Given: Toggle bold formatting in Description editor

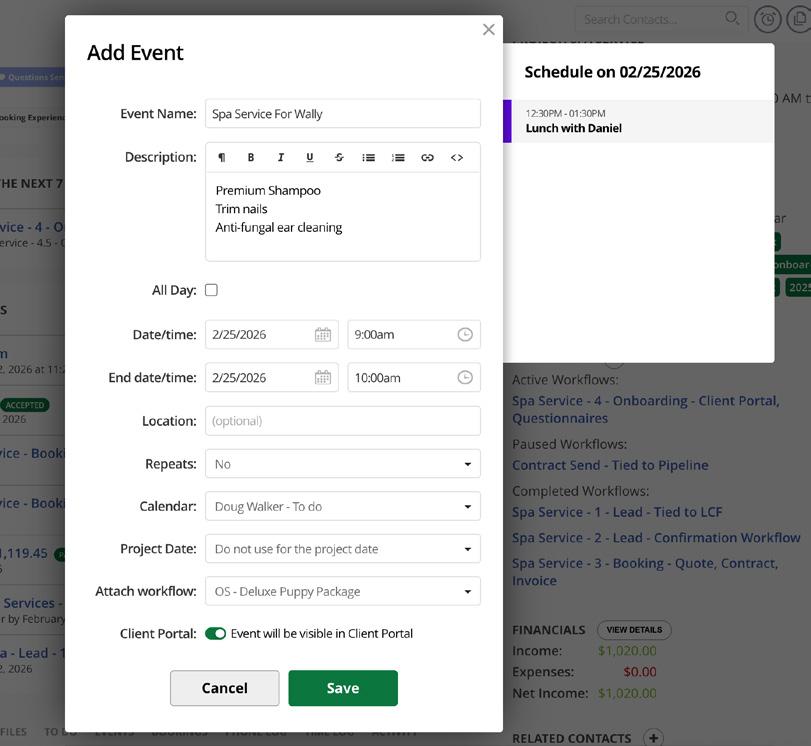Looking at the screenshot, I should [x=251, y=158].
